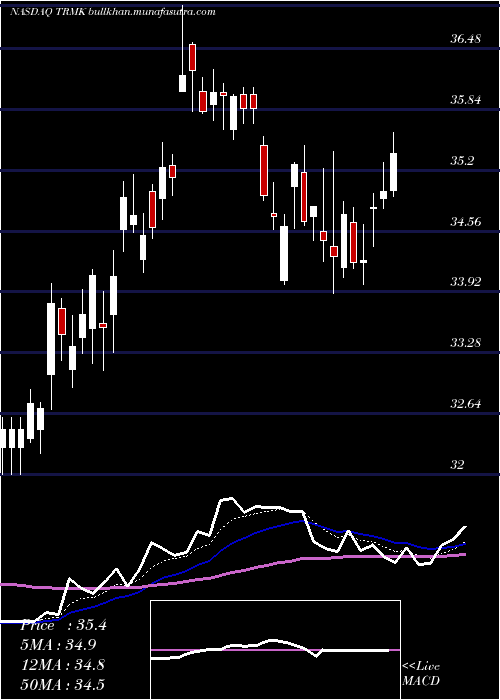500x700 pixels.
Task: Select the 33.92 price axis label
Action: click(466, 282)
